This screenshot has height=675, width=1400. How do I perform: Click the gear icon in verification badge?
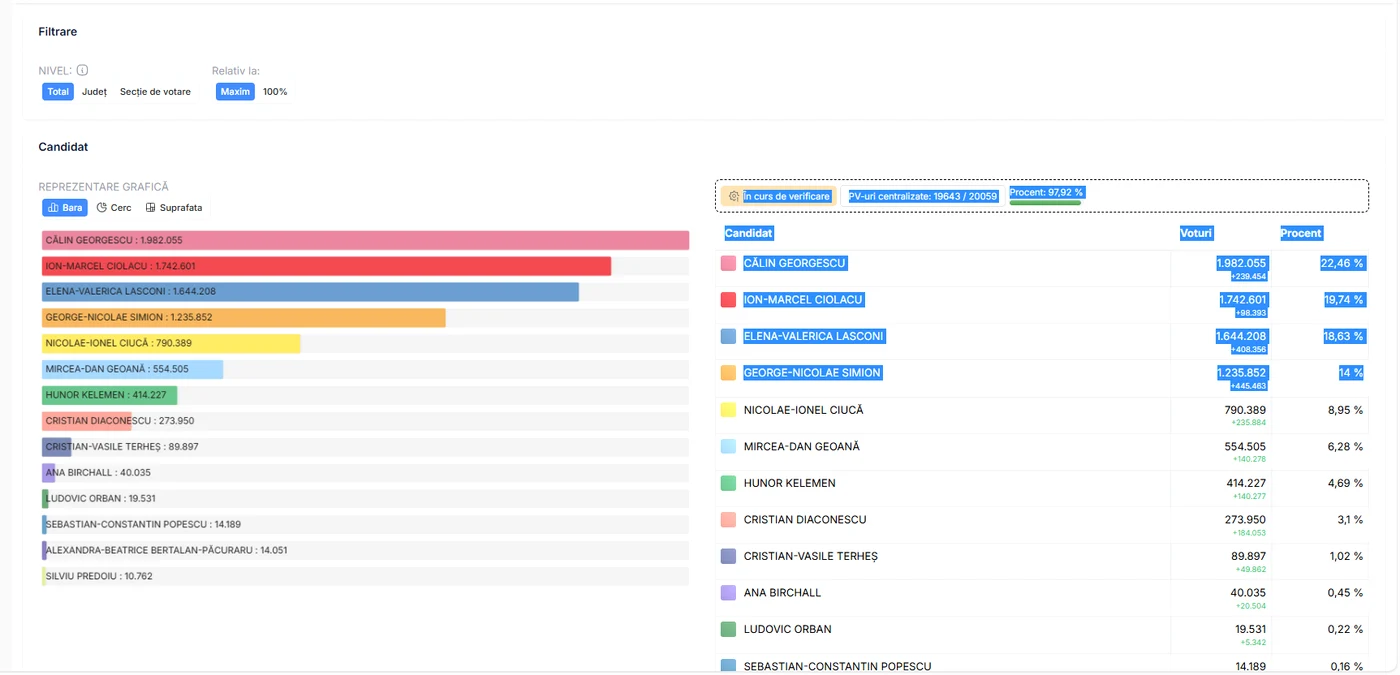(x=734, y=196)
